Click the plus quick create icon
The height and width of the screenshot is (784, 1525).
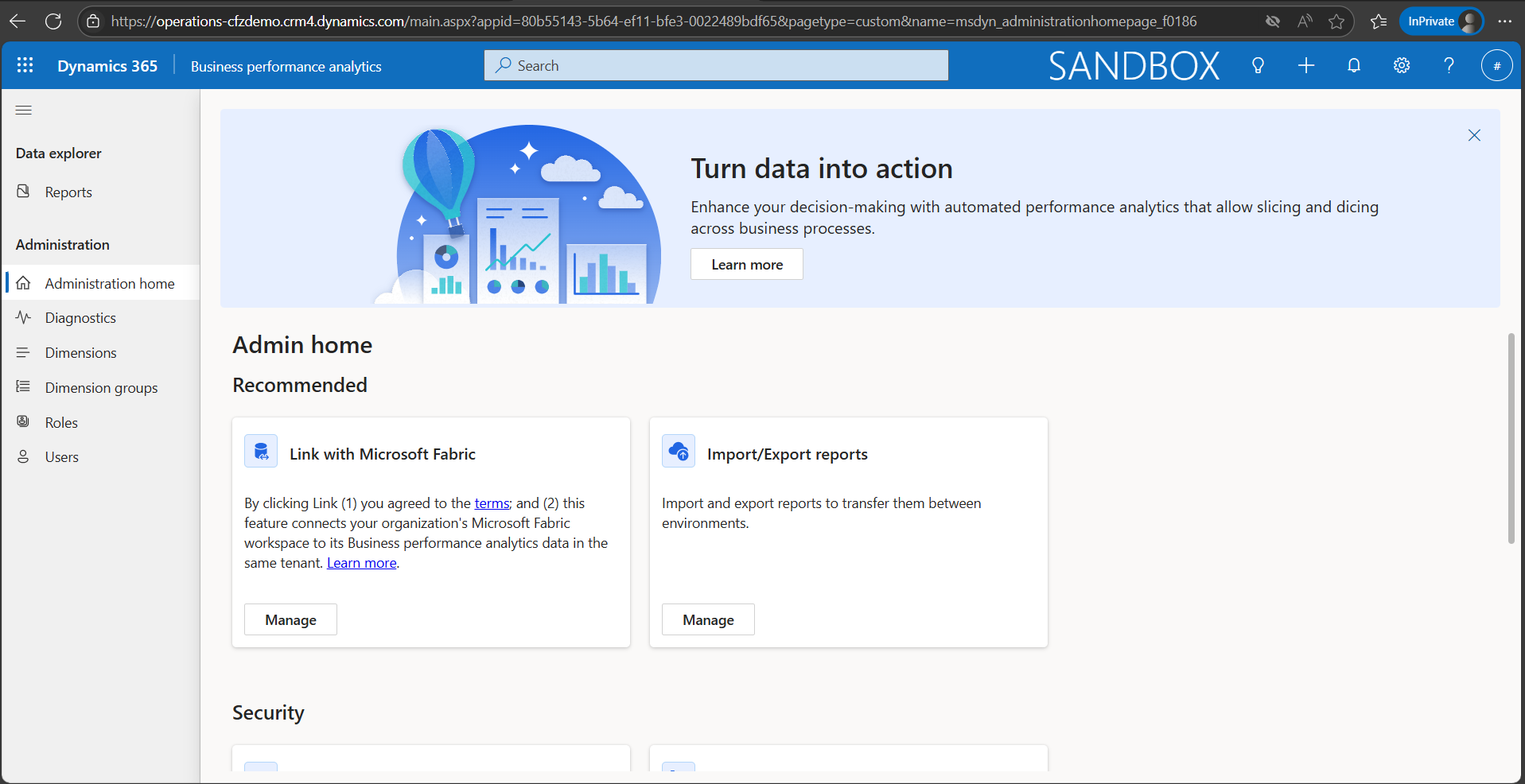[x=1305, y=65]
